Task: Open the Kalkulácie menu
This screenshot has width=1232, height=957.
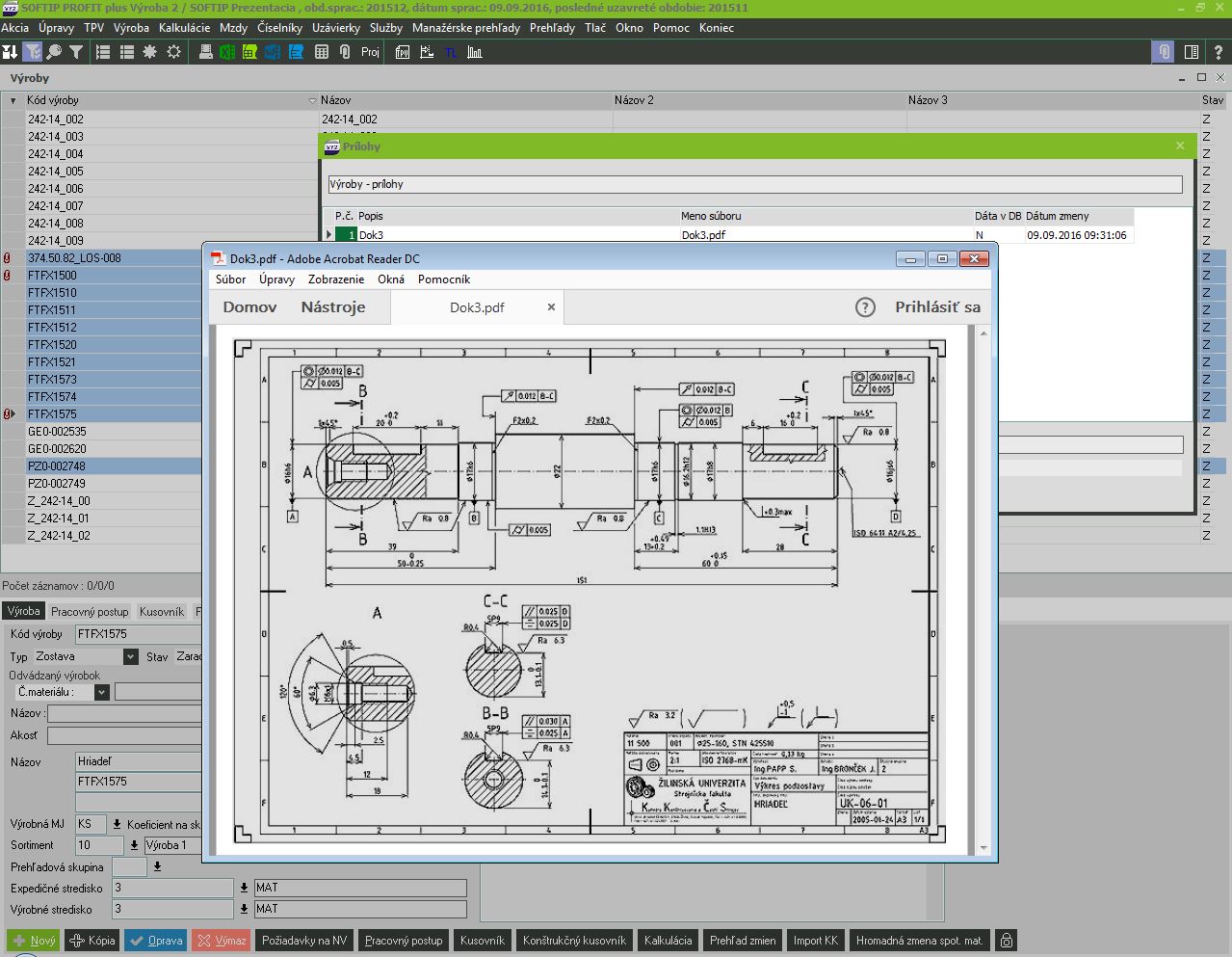Action: [184, 28]
